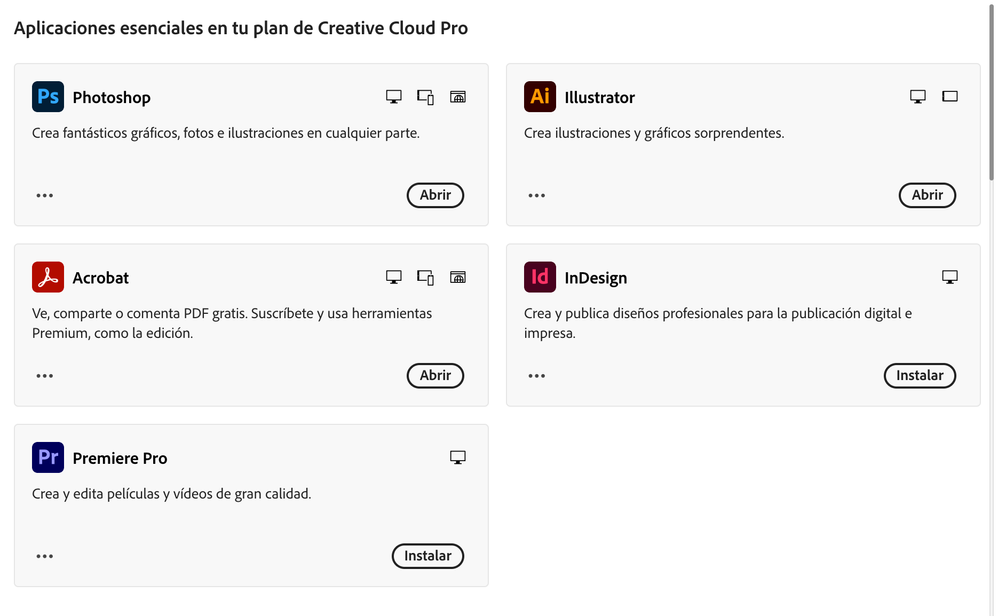
Task: Install Premiere Pro using Instalar
Action: tap(427, 555)
